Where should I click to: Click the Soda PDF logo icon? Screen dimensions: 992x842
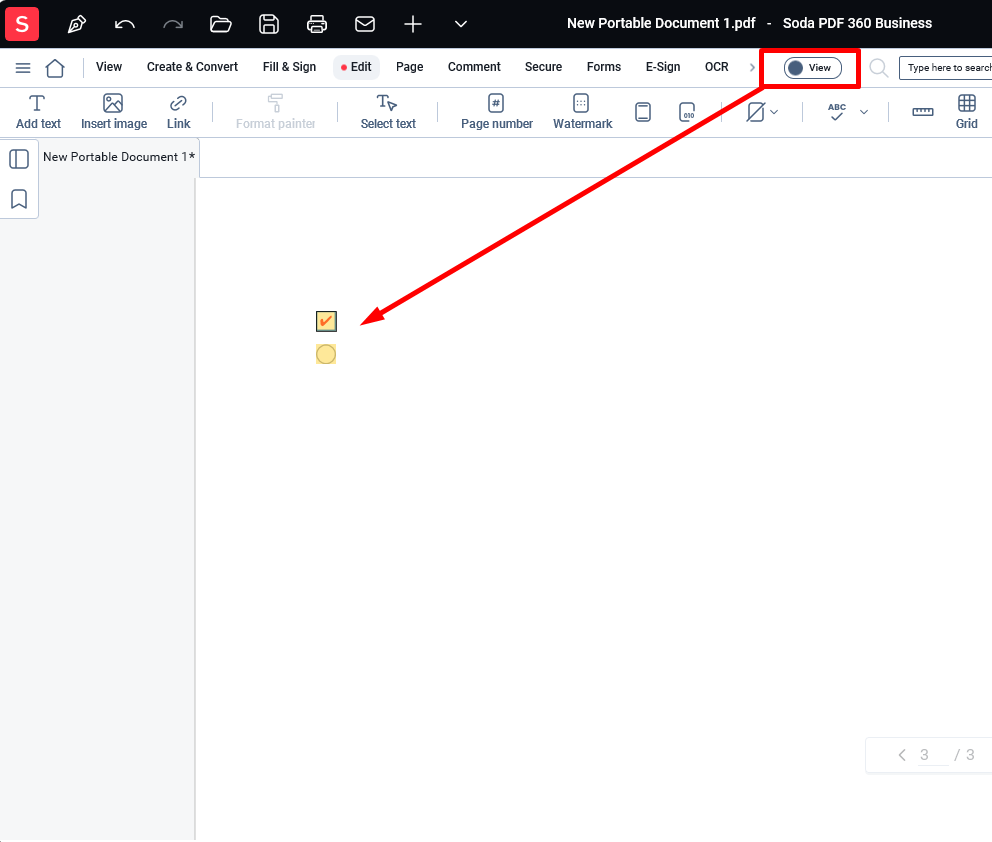[x=22, y=24]
